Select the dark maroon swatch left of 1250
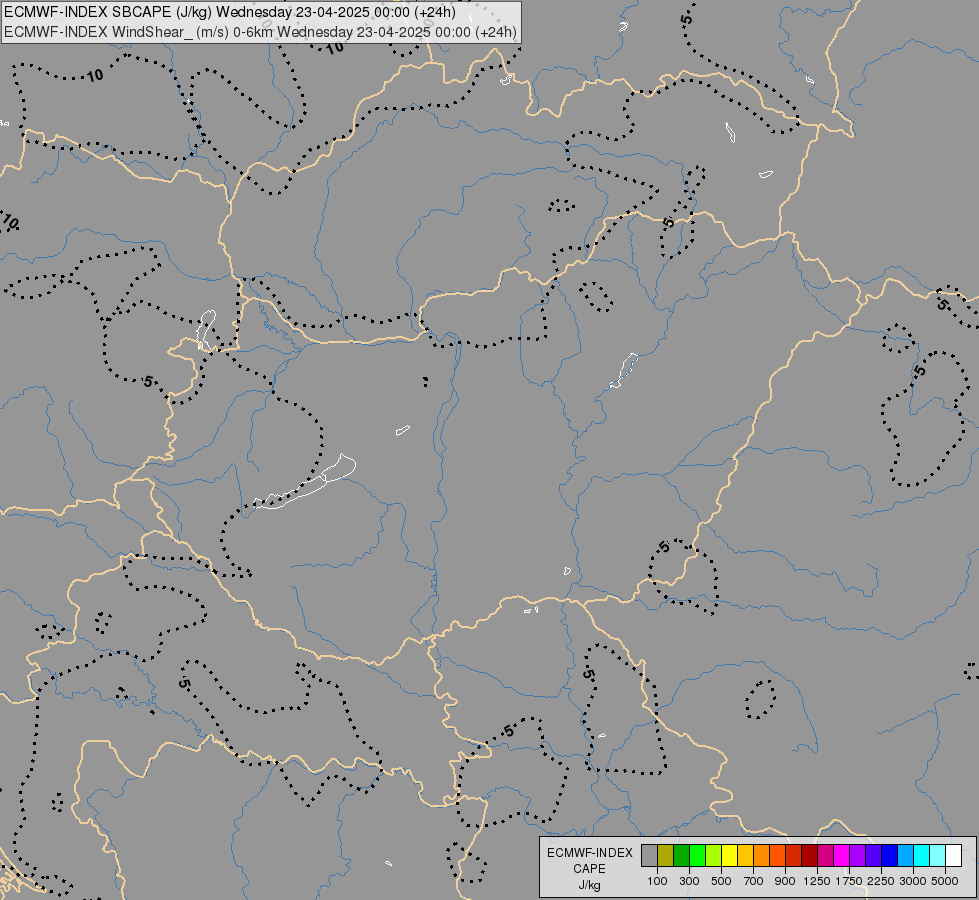Viewport: 979px width, 900px height. (809, 855)
